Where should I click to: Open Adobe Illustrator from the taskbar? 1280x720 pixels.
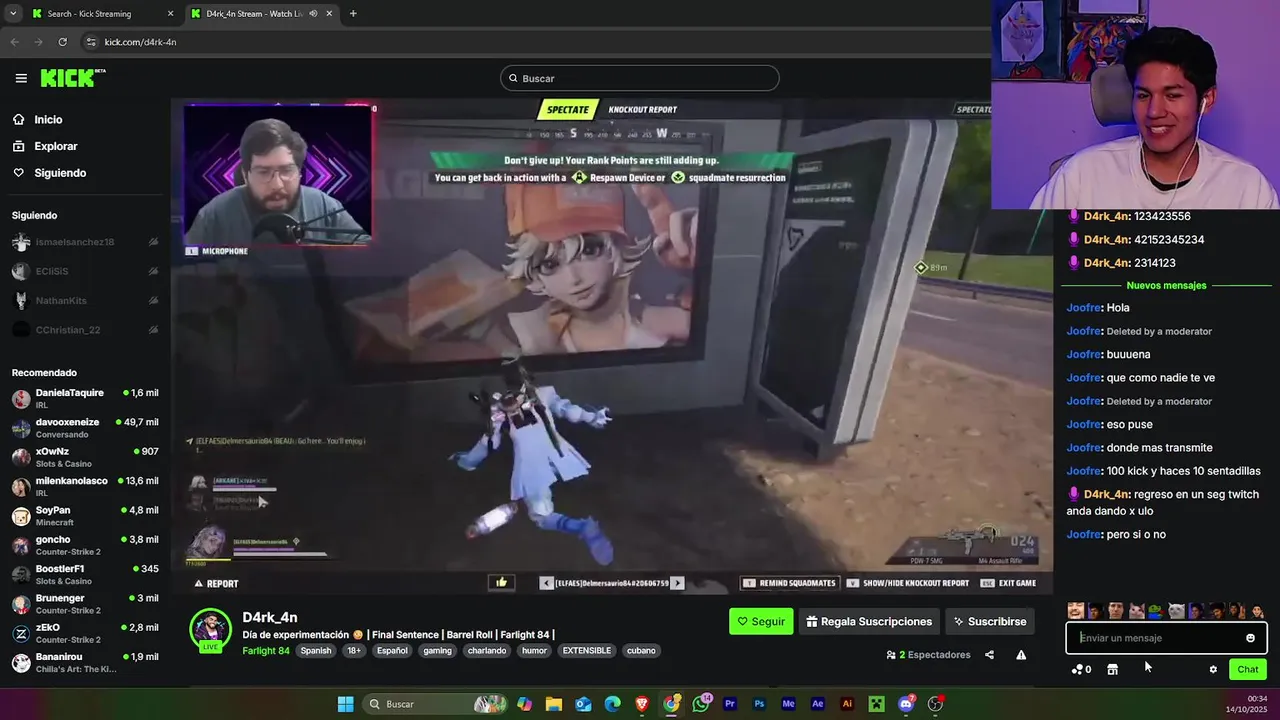[847, 704]
